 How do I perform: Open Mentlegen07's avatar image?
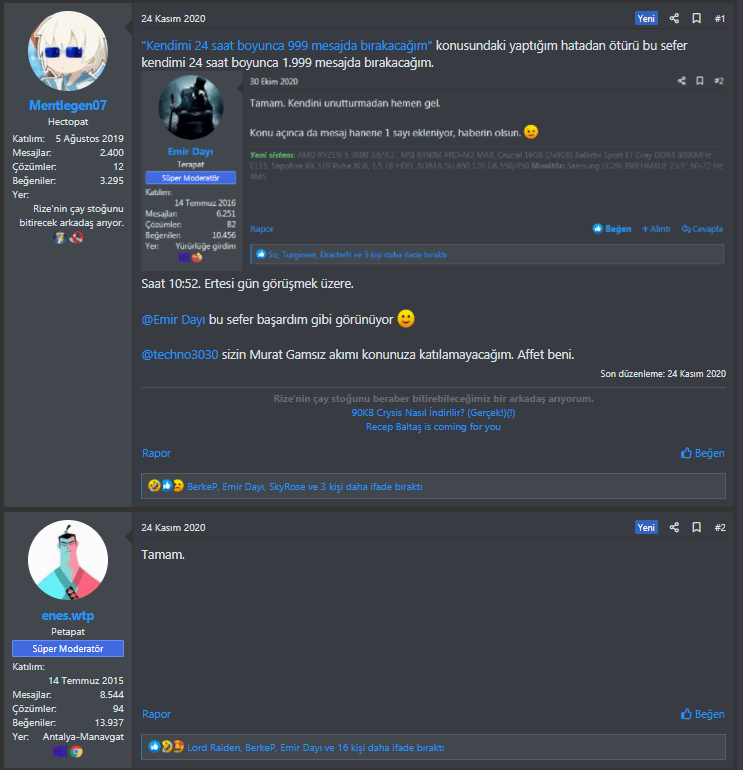tap(68, 51)
